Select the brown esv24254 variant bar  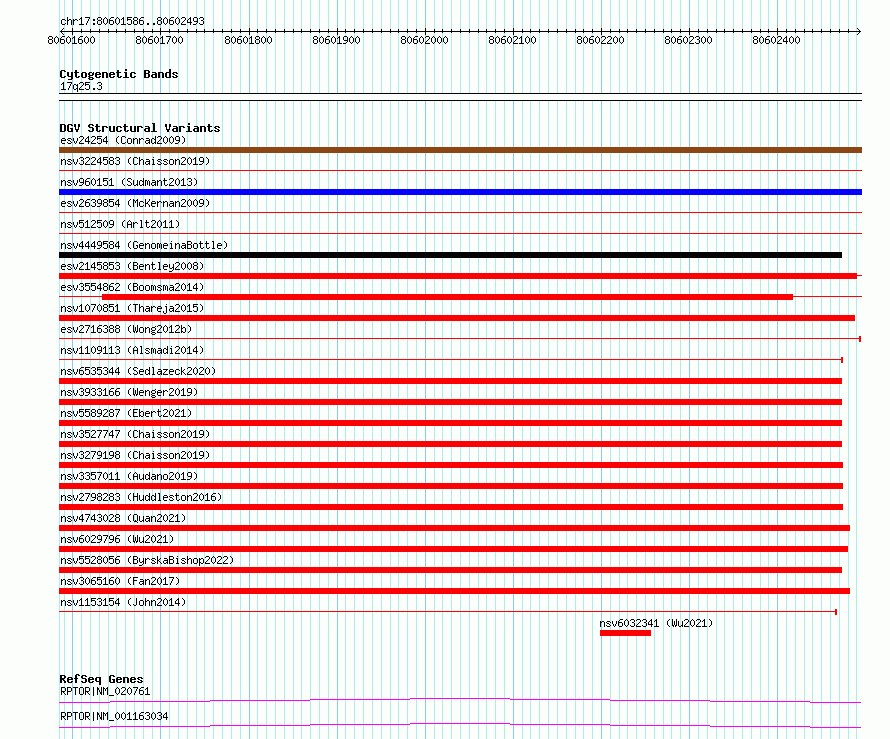pos(460,150)
